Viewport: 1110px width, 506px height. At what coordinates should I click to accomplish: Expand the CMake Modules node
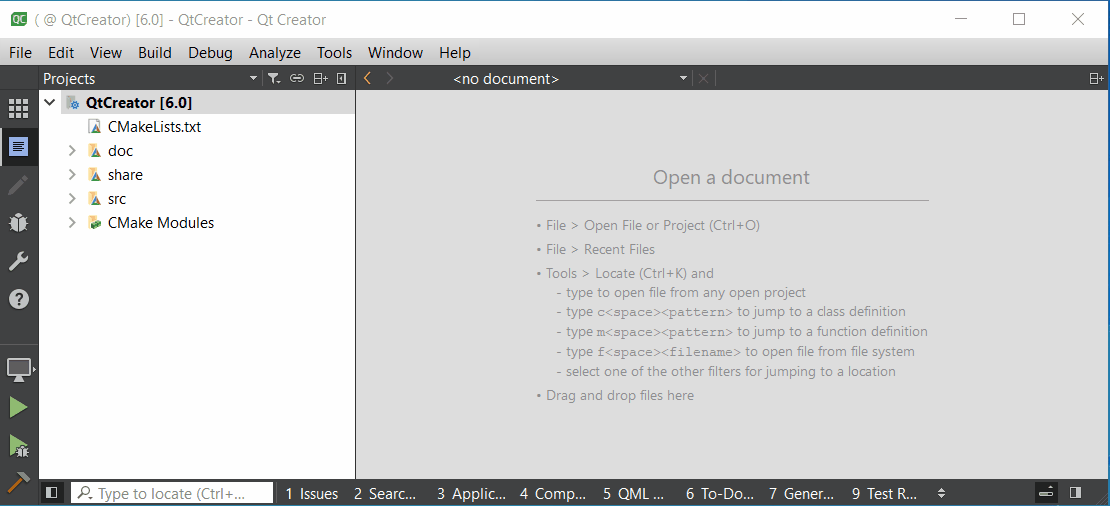click(x=72, y=223)
